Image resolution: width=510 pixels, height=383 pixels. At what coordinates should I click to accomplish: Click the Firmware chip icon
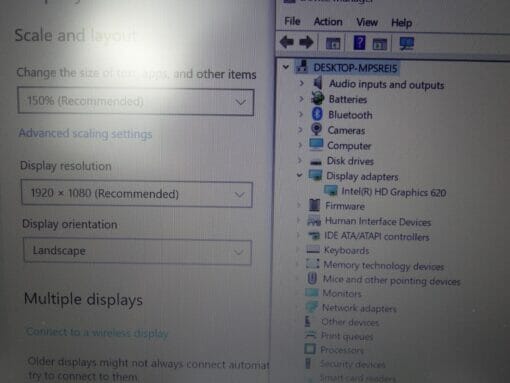[314, 205]
